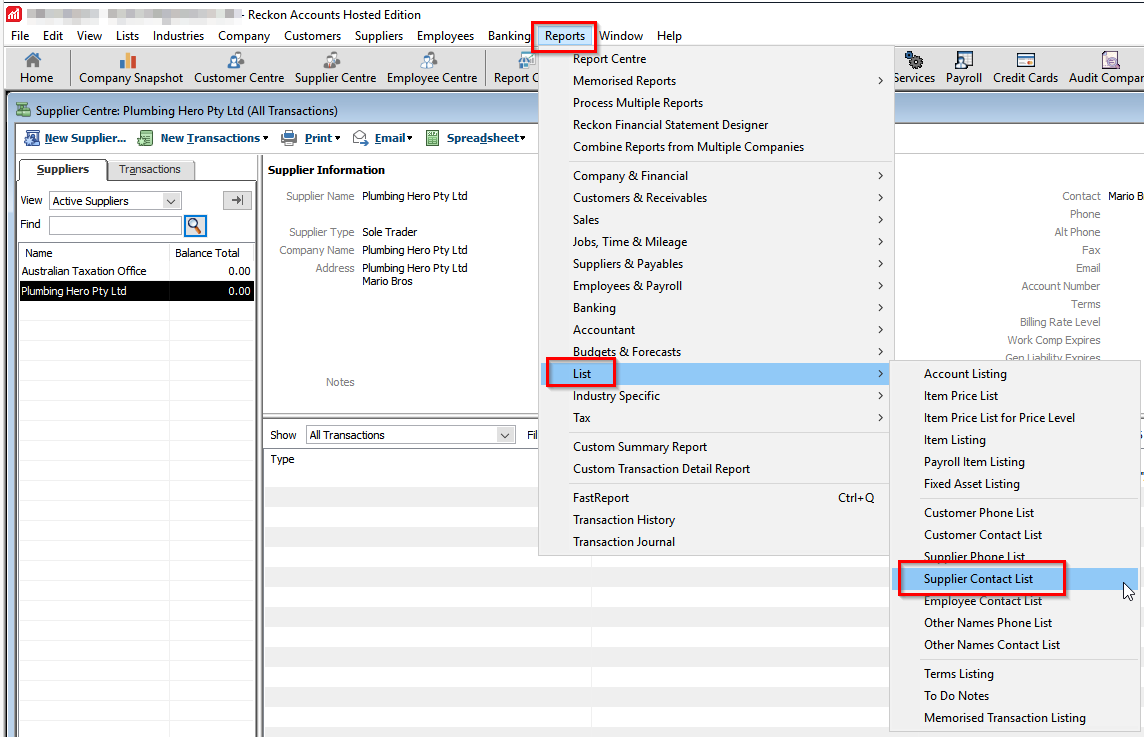Choose Memorised Transaction Listing
Viewport: 1144px width, 737px height.
pos(1015,718)
